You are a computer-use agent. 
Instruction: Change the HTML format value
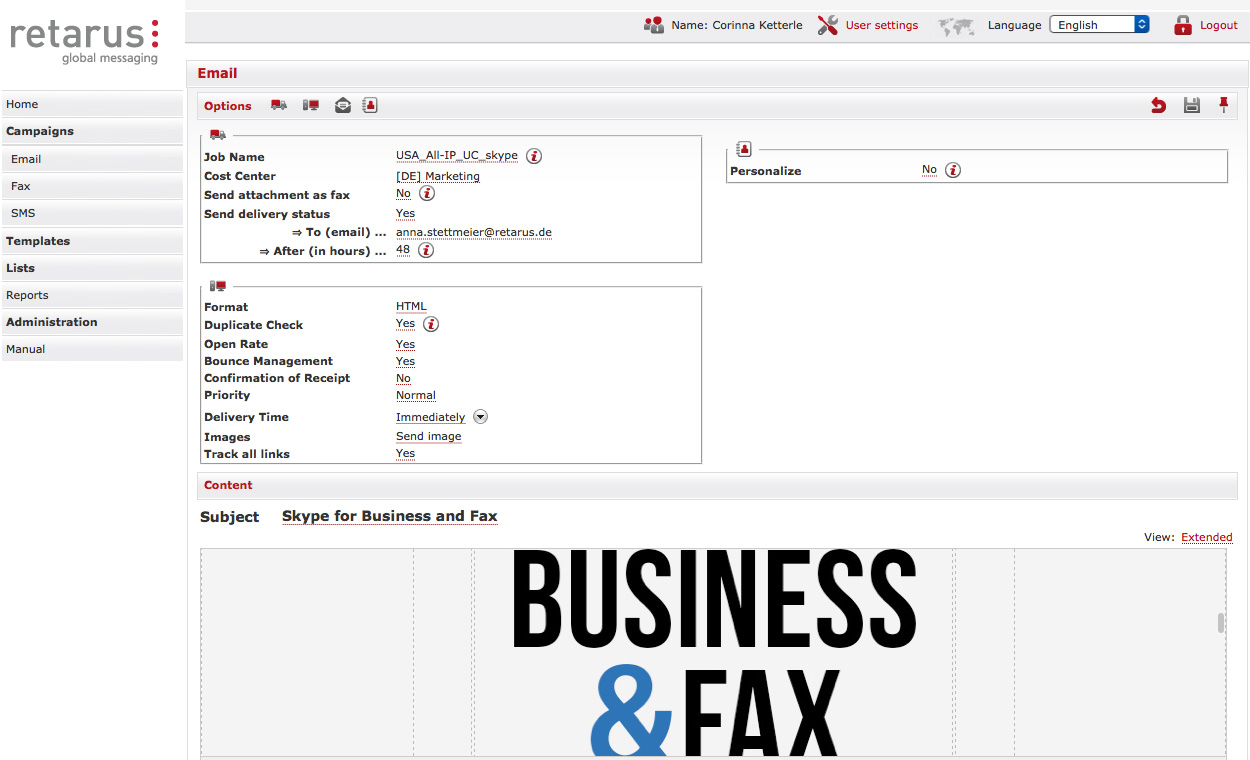point(411,307)
